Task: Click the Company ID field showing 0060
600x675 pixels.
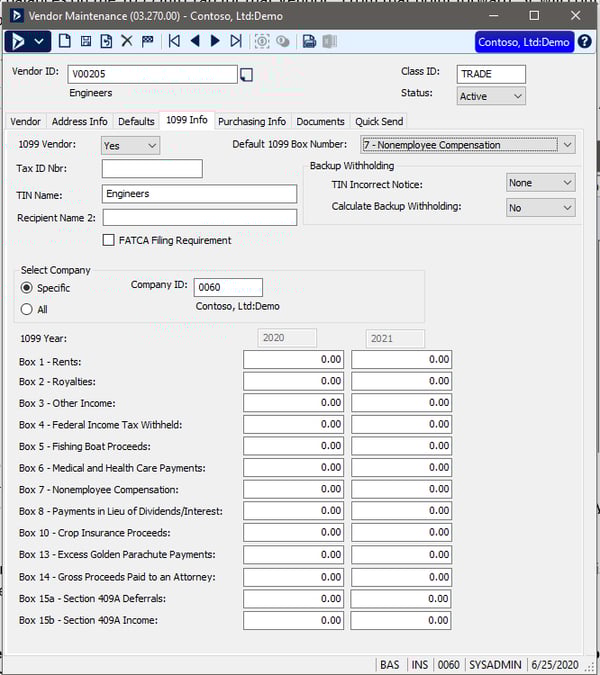Action: 228,287
